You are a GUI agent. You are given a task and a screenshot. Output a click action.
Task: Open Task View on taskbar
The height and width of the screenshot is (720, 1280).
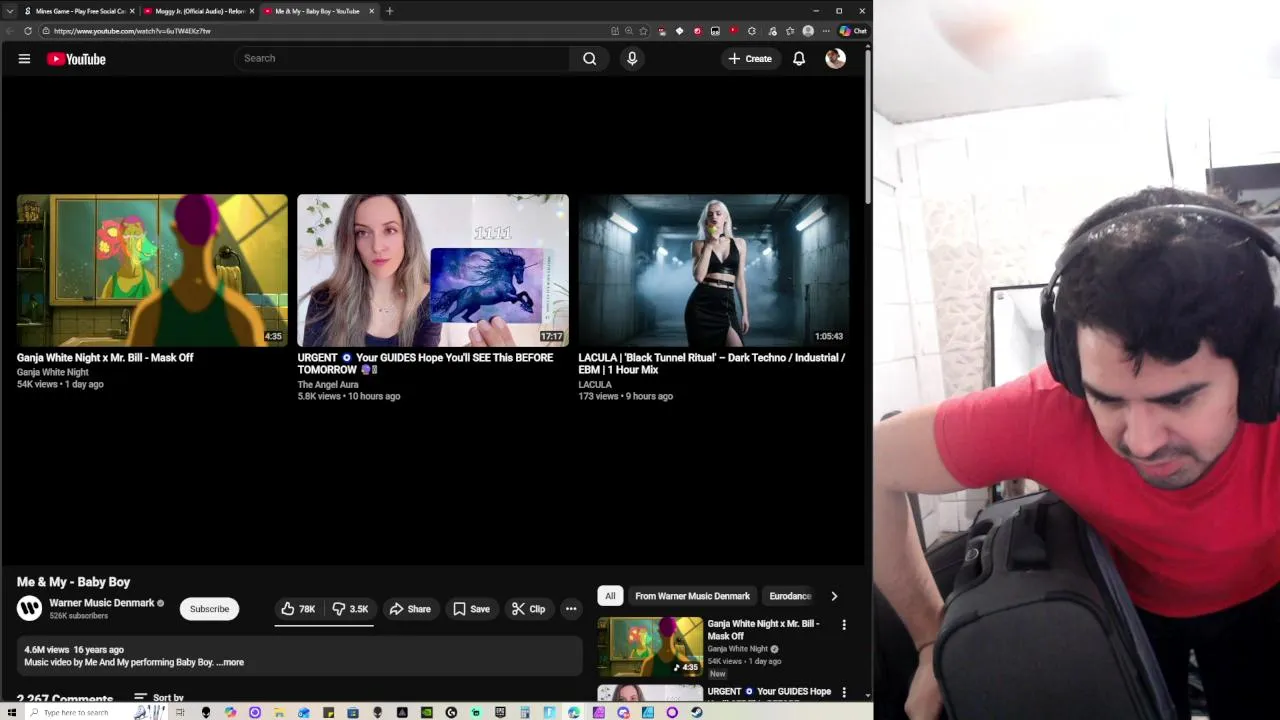180,712
